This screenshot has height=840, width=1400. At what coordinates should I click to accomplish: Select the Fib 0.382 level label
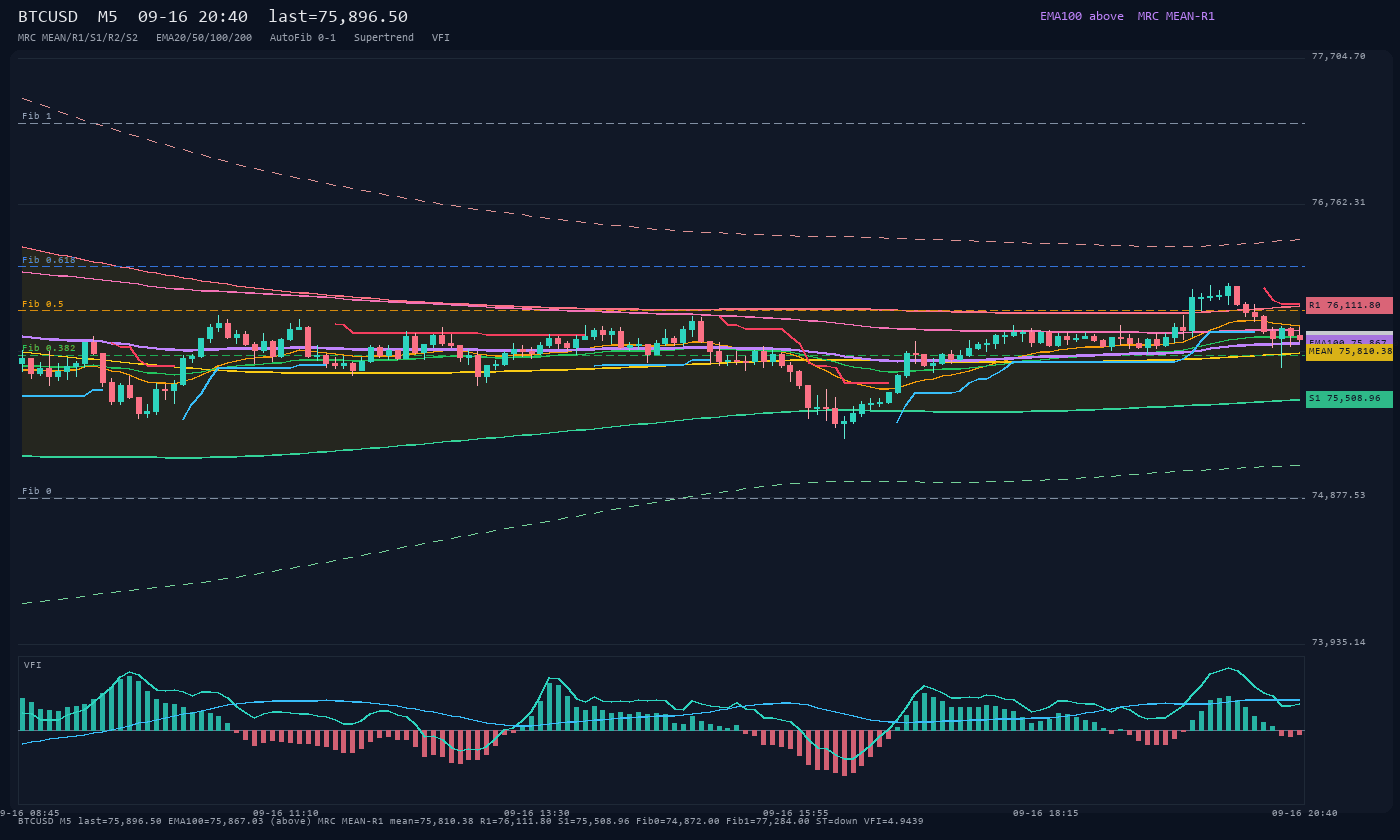pos(49,348)
